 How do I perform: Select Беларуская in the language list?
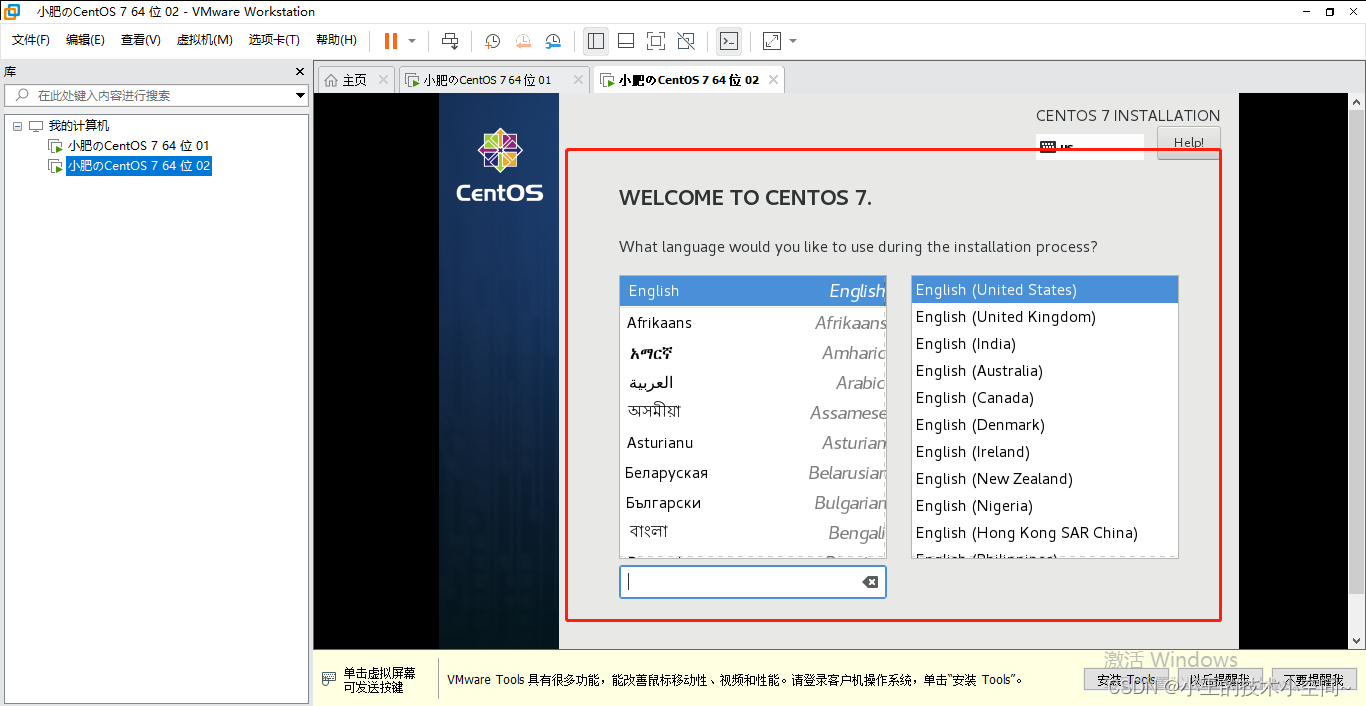click(x=753, y=473)
